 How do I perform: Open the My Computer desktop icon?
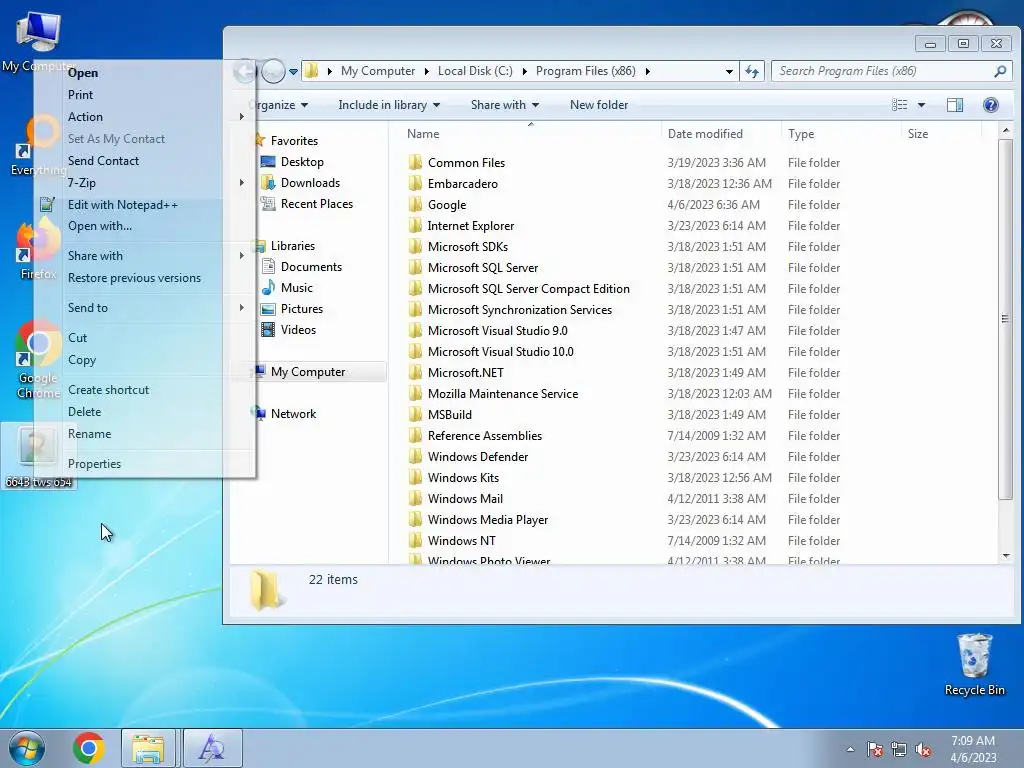38,40
